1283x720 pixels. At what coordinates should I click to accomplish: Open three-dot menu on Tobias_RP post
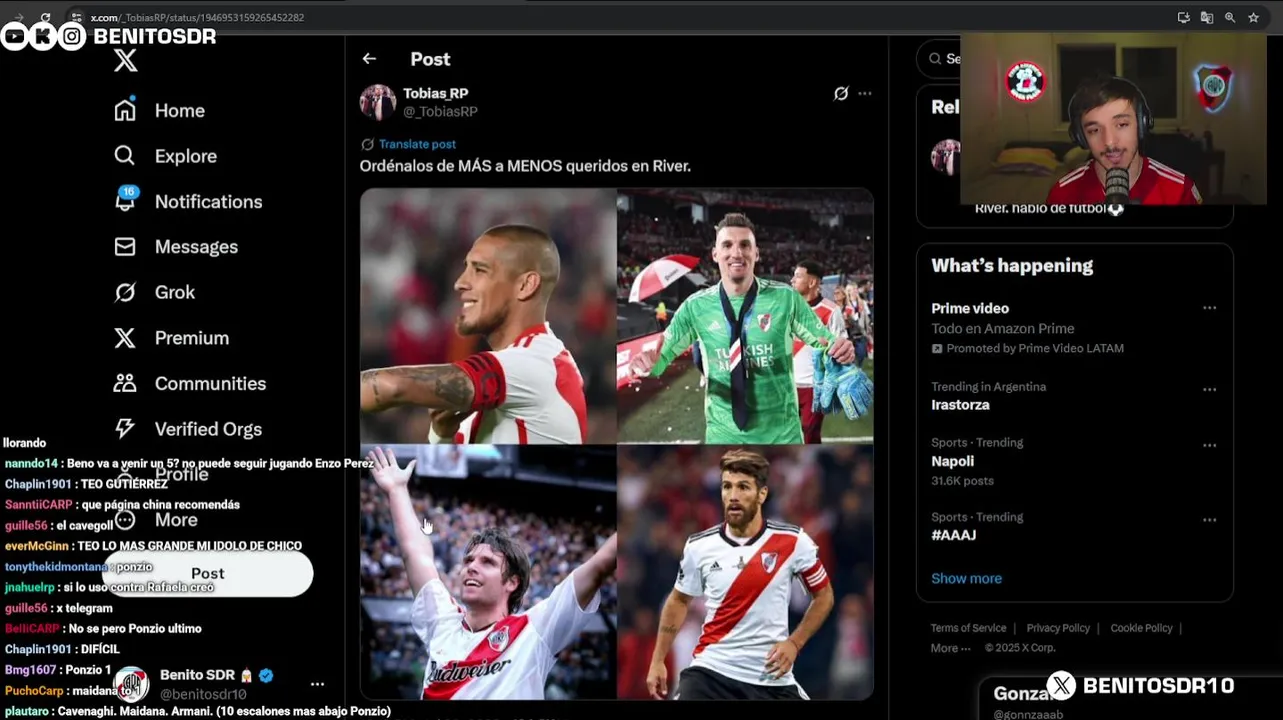(x=865, y=93)
